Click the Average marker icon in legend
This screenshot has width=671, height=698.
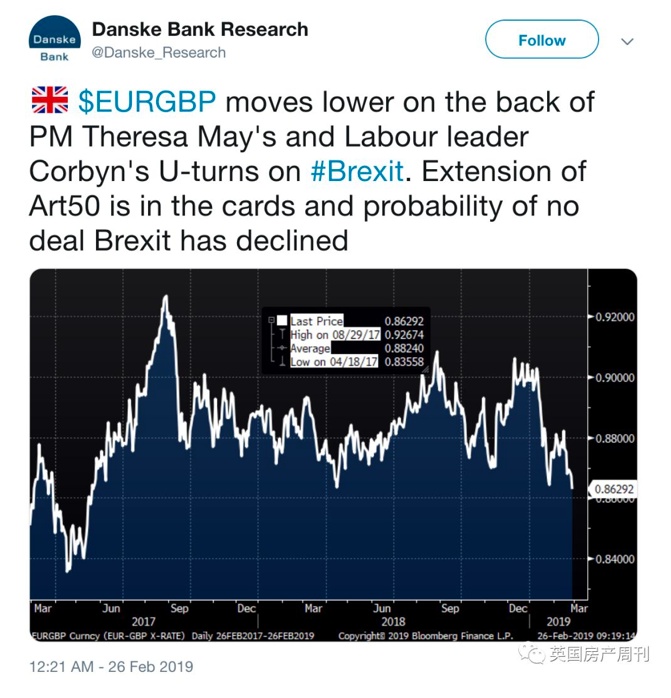point(283,347)
